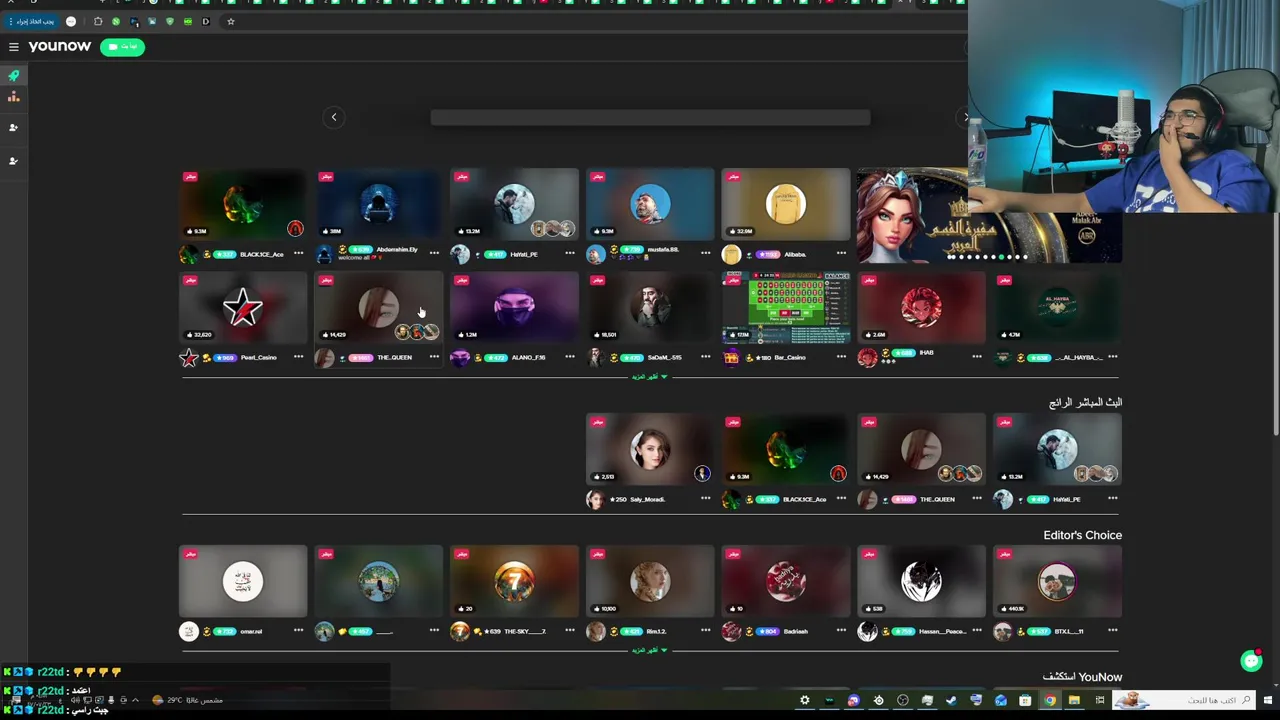Open Chrome in the Windows taskbar

click(x=1050, y=700)
